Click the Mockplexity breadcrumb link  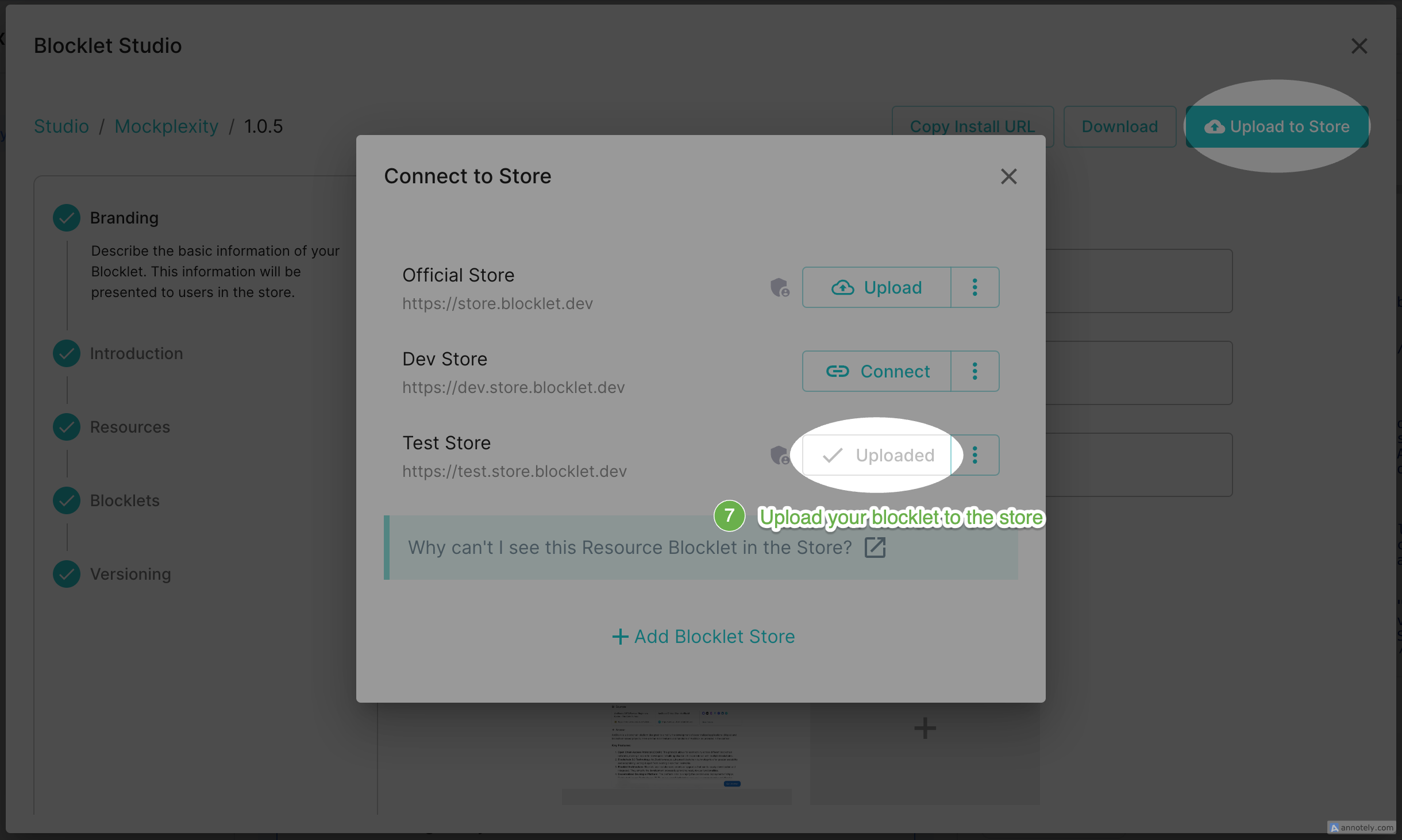click(x=166, y=126)
